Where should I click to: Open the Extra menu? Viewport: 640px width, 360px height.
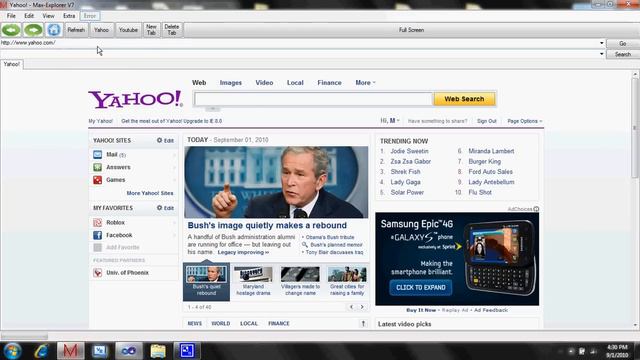coord(69,16)
